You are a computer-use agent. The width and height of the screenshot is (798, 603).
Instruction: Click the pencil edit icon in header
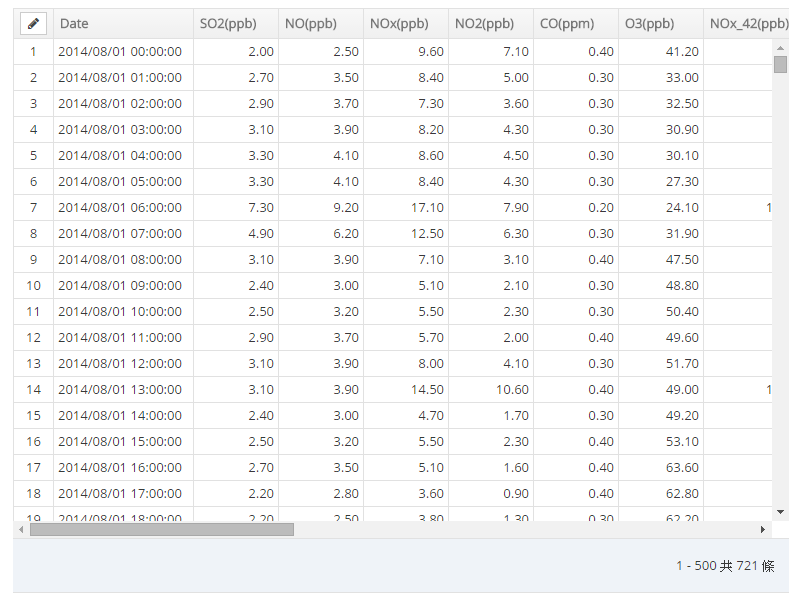[x=33, y=23]
